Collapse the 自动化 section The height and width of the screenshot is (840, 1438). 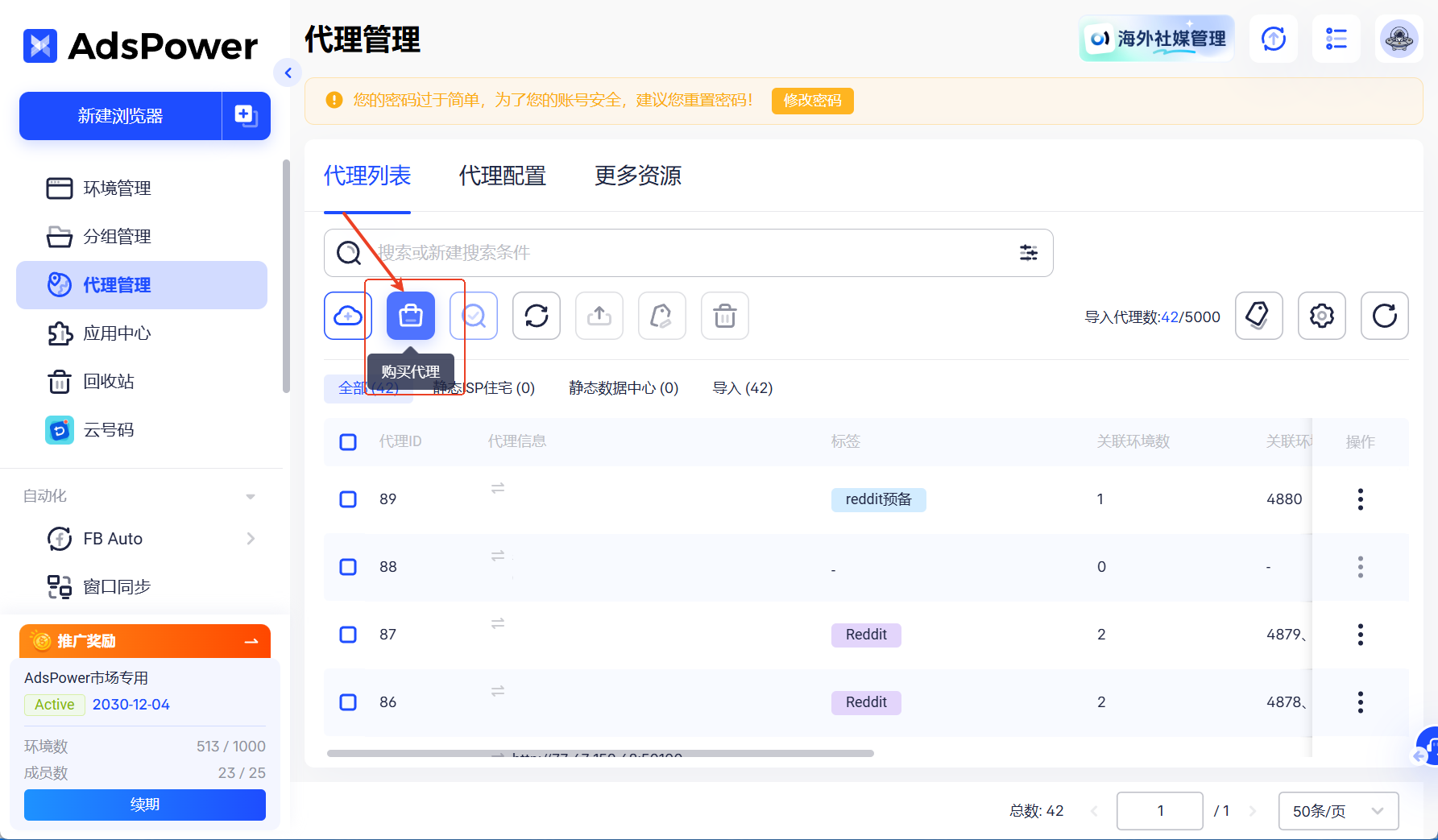pyautogui.click(x=250, y=496)
